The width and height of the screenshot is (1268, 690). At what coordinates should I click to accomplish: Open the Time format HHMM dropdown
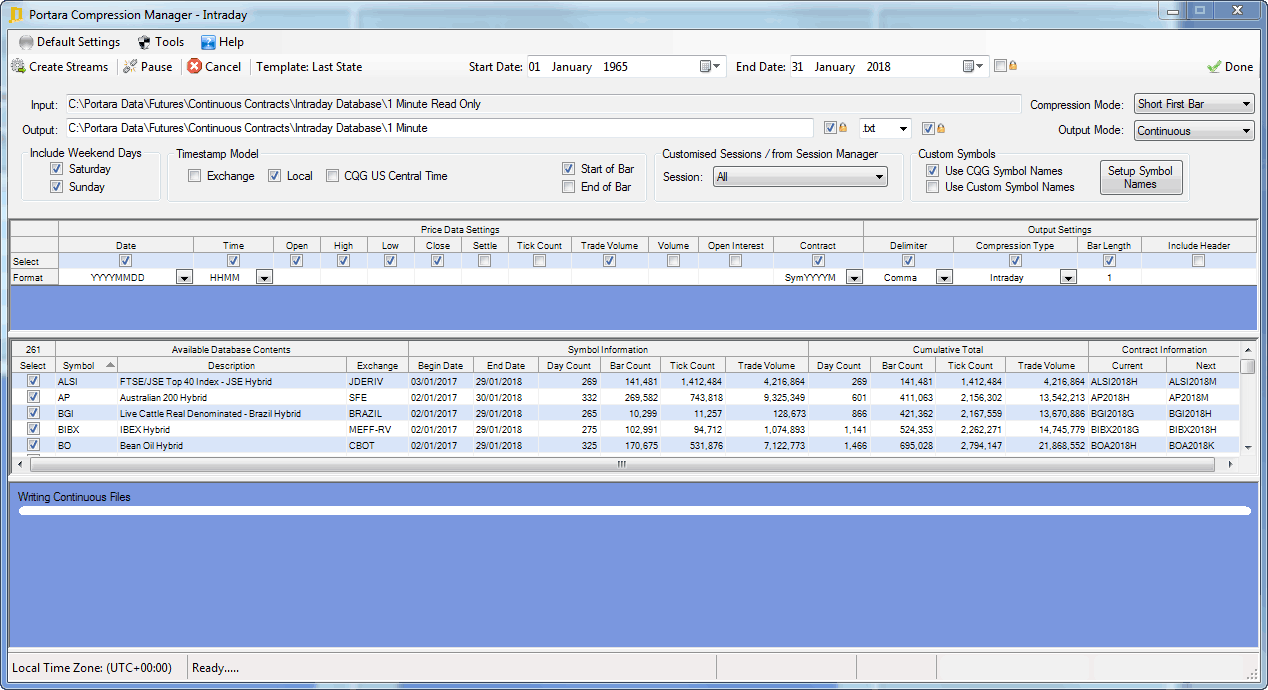coord(264,278)
